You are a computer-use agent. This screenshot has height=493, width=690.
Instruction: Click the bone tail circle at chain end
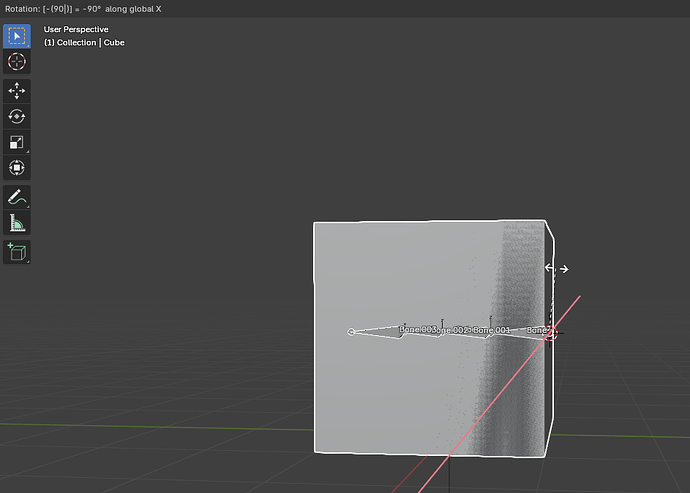[351, 332]
